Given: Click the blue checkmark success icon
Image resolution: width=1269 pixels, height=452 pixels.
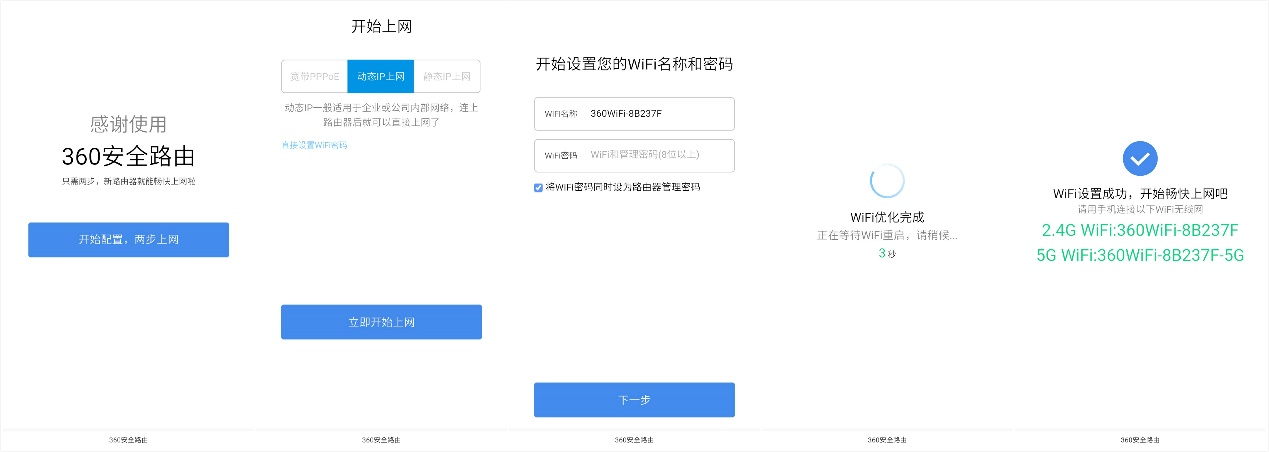Looking at the screenshot, I should coord(1140,158).
